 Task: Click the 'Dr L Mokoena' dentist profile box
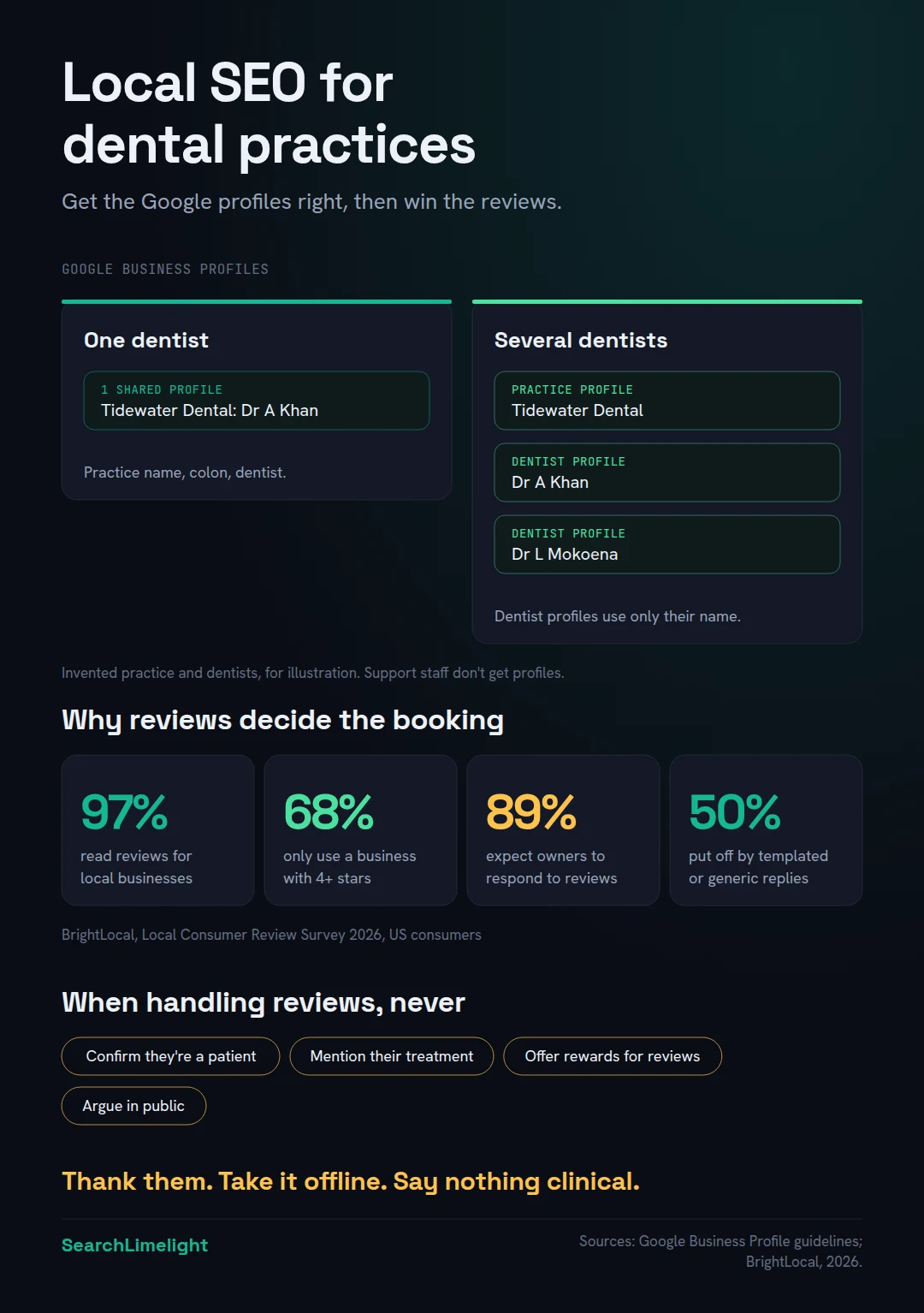(667, 544)
